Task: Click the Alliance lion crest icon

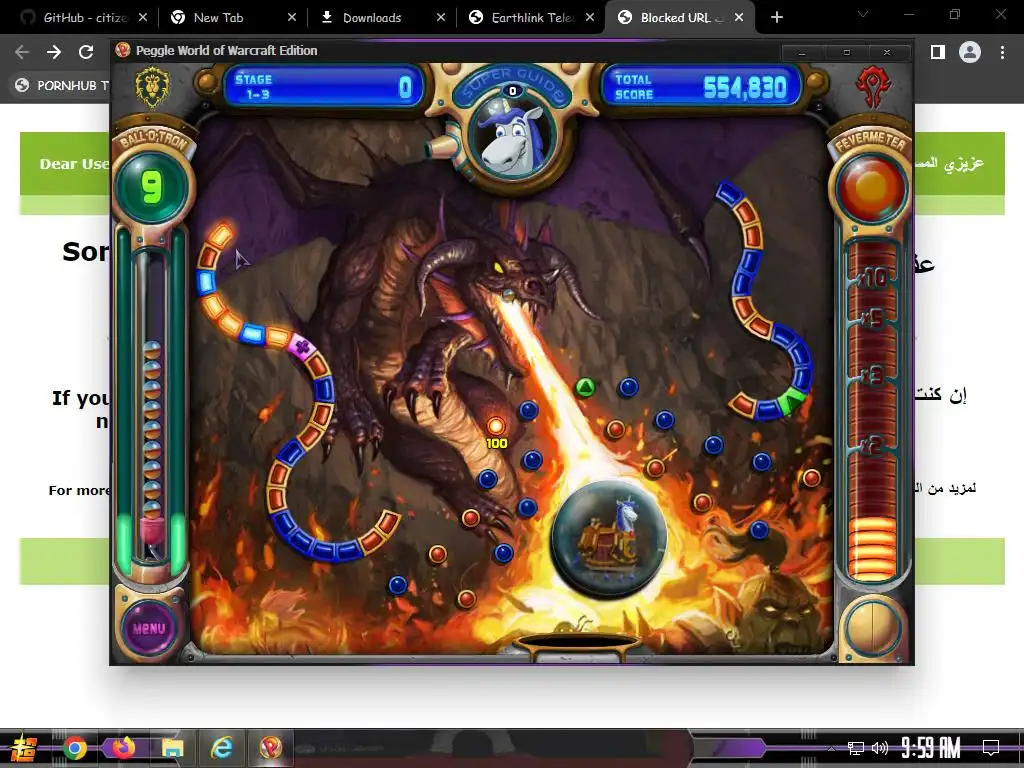Action: pyautogui.click(x=152, y=86)
